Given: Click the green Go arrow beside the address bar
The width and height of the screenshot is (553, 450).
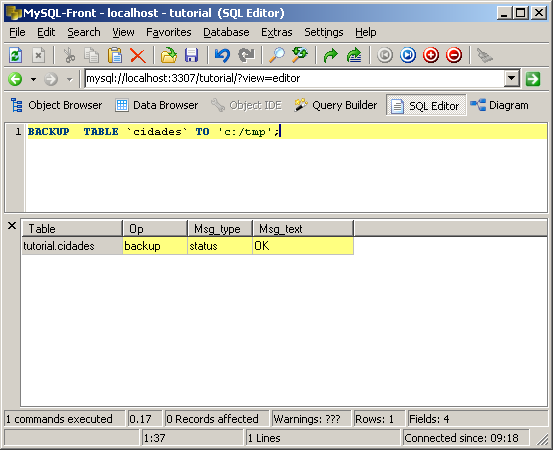Looking at the screenshot, I should (533, 79).
